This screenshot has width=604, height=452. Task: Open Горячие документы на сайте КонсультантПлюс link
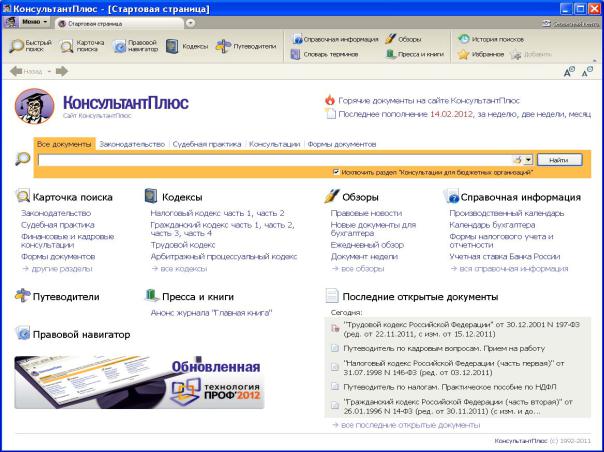(x=429, y=101)
